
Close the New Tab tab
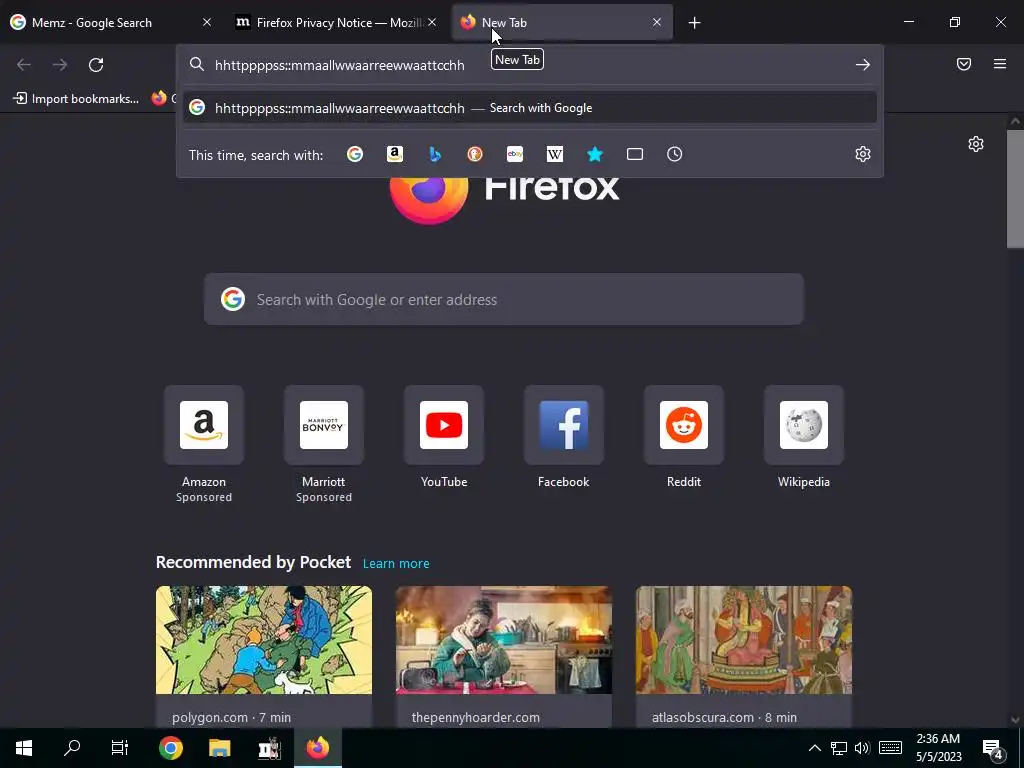657,22
